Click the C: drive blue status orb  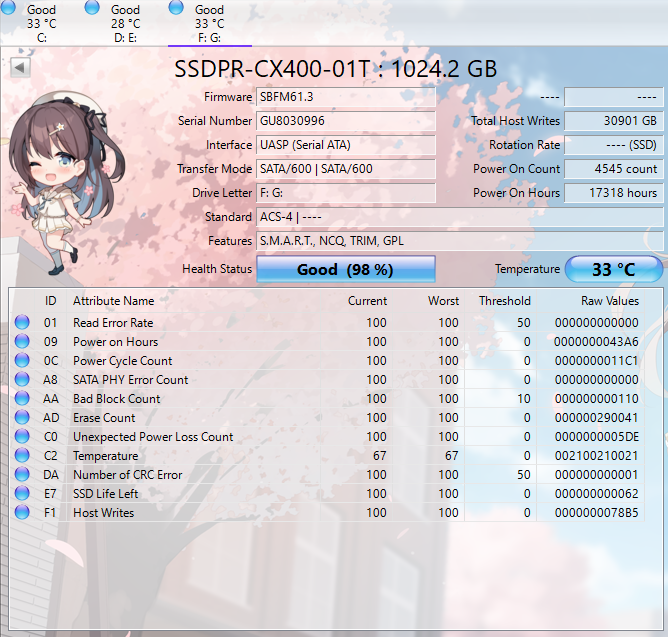click(8, 7)
